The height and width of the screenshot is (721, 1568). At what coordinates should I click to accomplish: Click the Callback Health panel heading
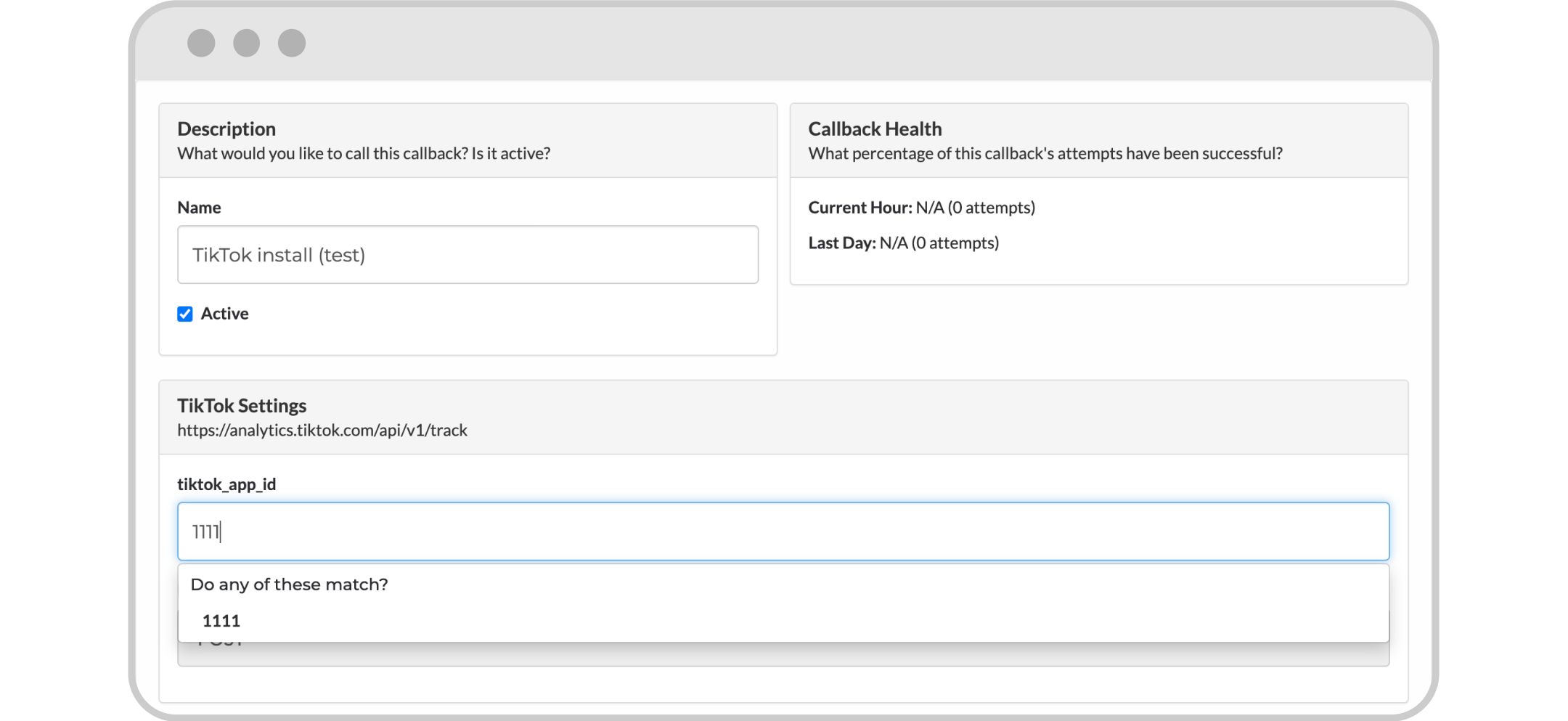pyautogui.click(x=875, y=129)
